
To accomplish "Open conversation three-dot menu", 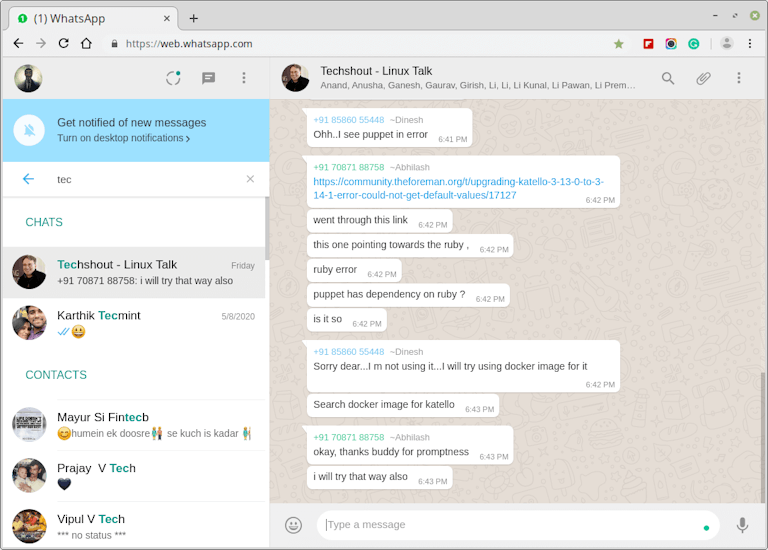I will pyautogui.click(x=739, y=78).
